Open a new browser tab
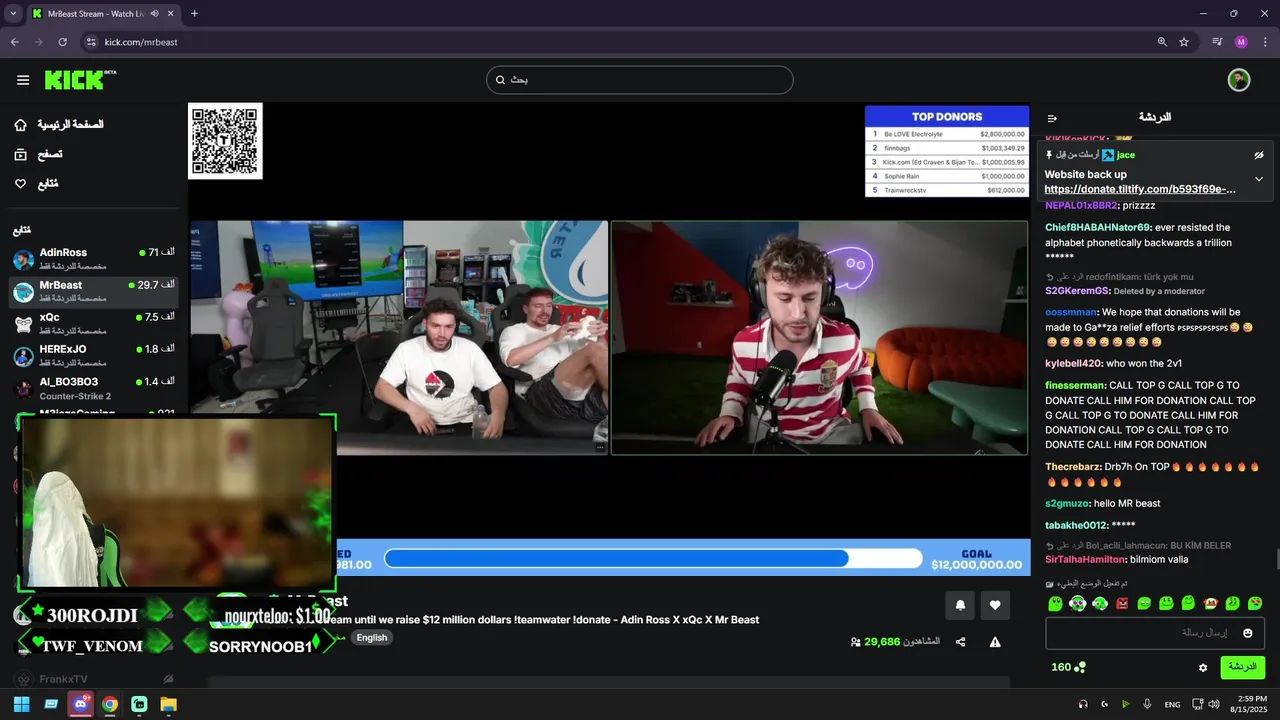 tap(194, 13)
